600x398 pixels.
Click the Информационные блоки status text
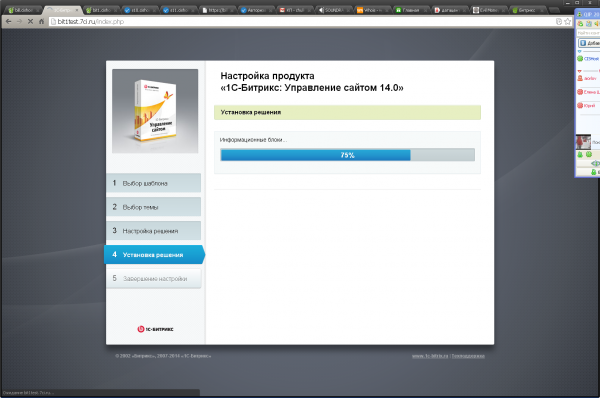253,140
